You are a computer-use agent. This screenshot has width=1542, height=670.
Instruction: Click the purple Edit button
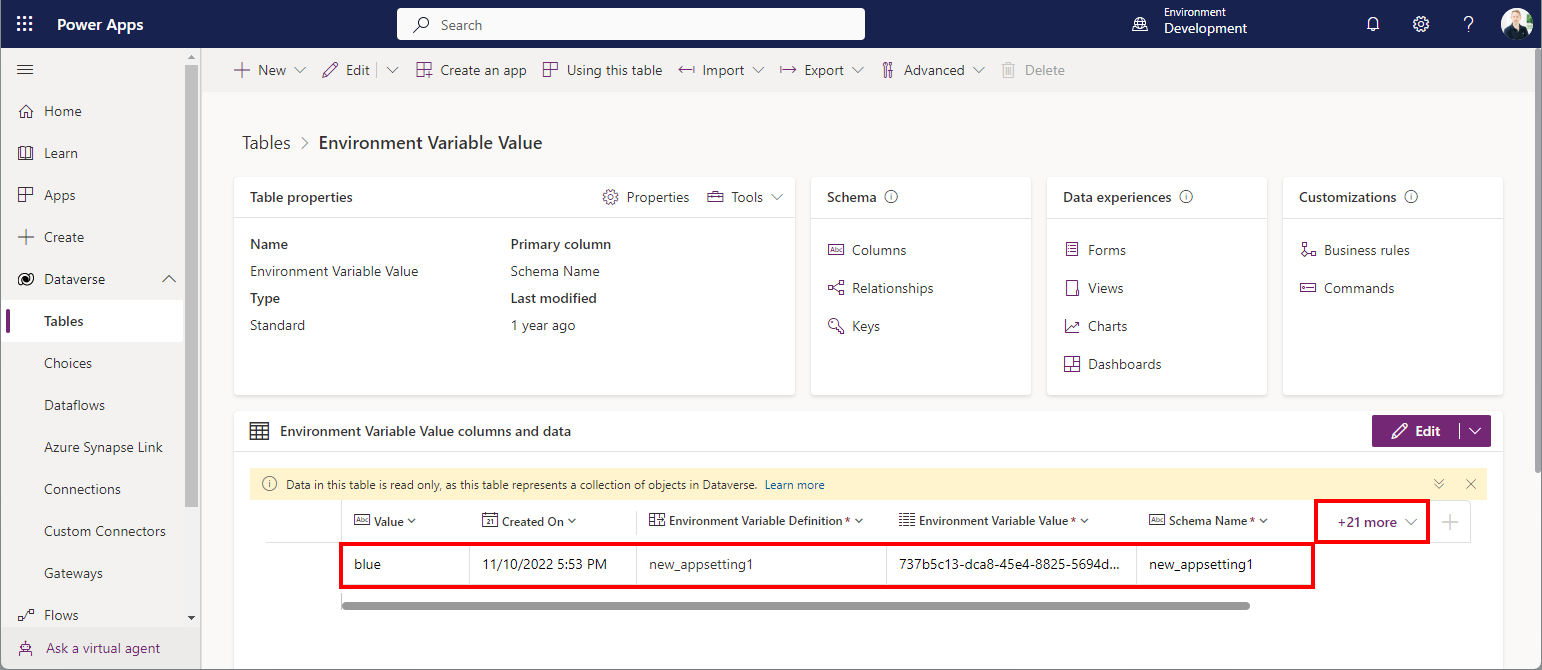tap(1416, 431)
